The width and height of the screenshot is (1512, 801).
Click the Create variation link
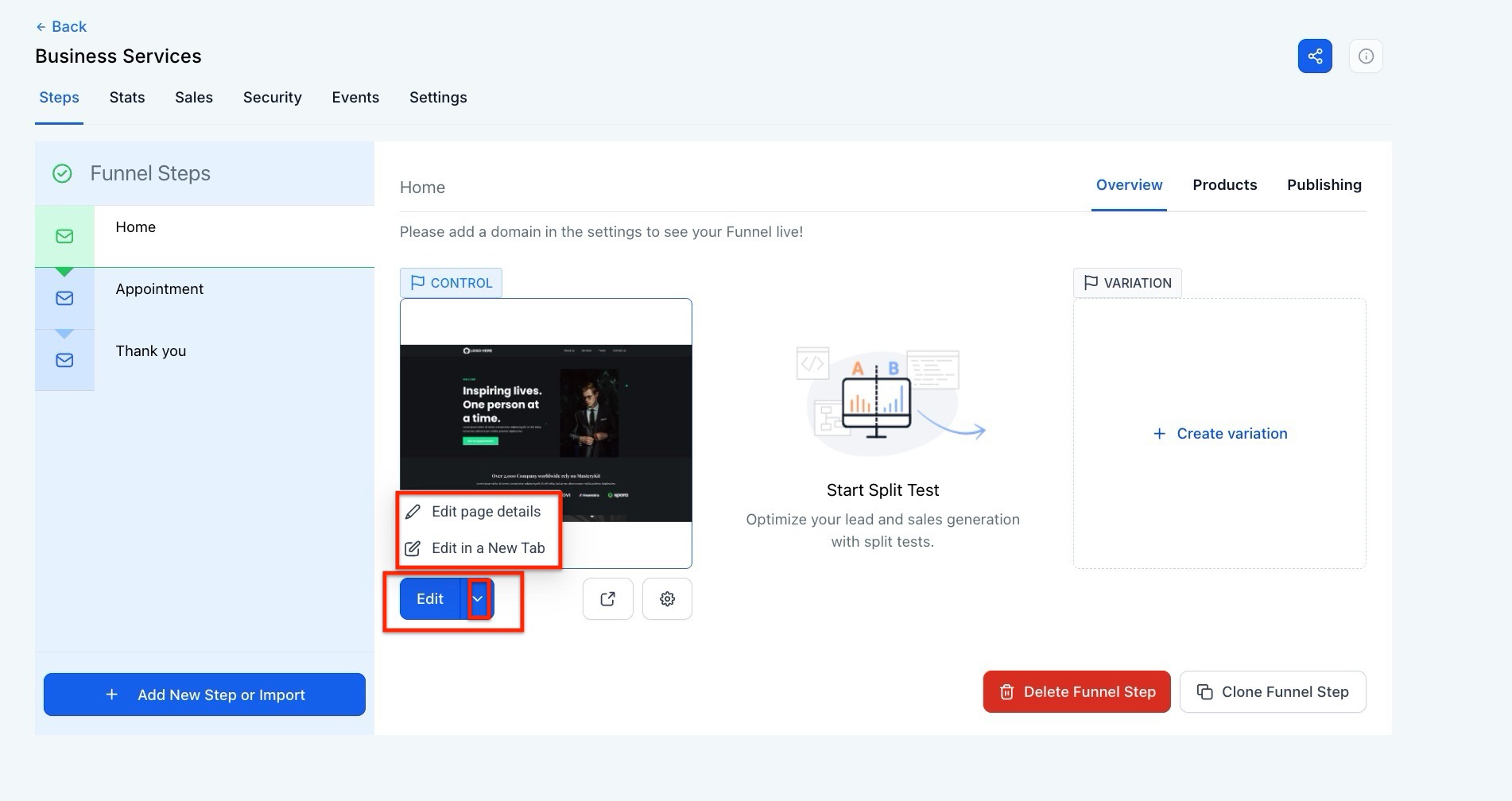pyautogui.click(x=1220, y=434)
